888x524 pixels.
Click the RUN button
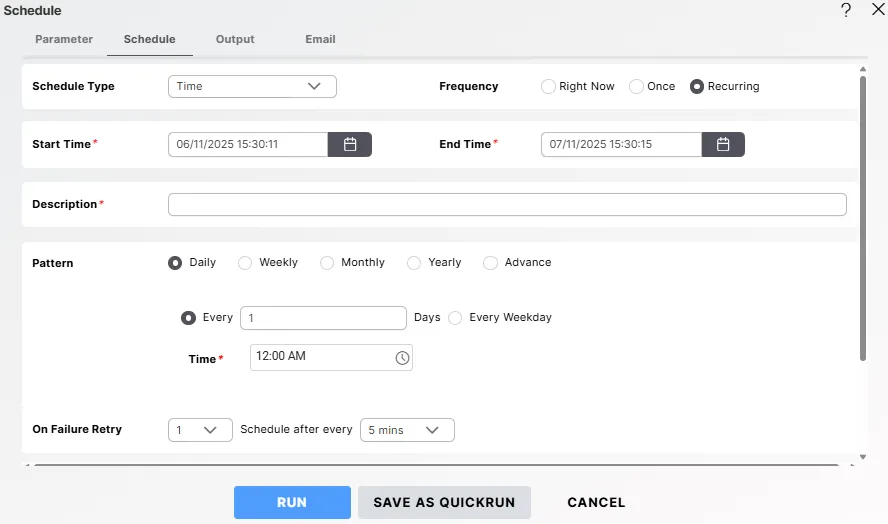[x=292, y=502]
